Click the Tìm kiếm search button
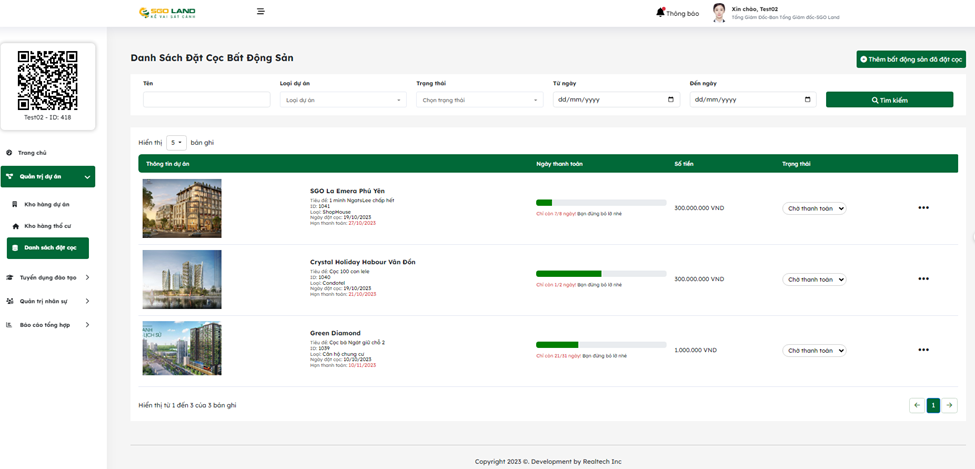The height and width of the screenshot is (469, 975). [889, 100]
